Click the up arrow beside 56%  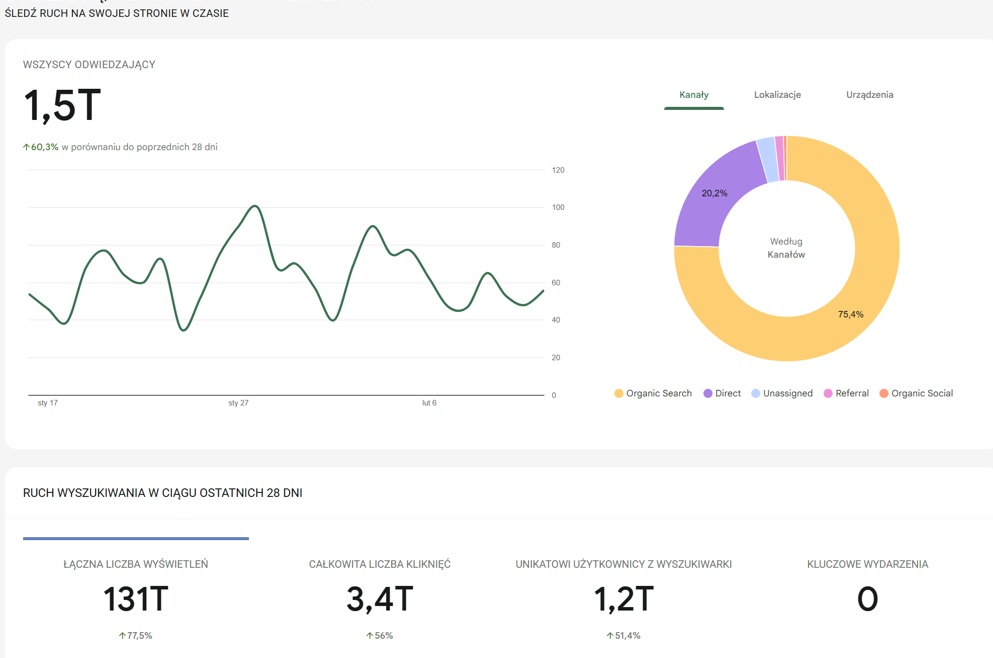369,636
